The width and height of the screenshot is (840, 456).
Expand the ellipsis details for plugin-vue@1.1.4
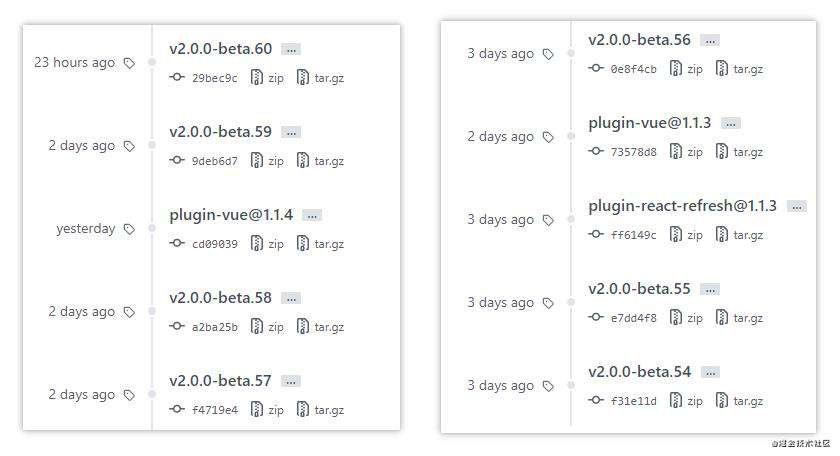[x=312, y=215]
